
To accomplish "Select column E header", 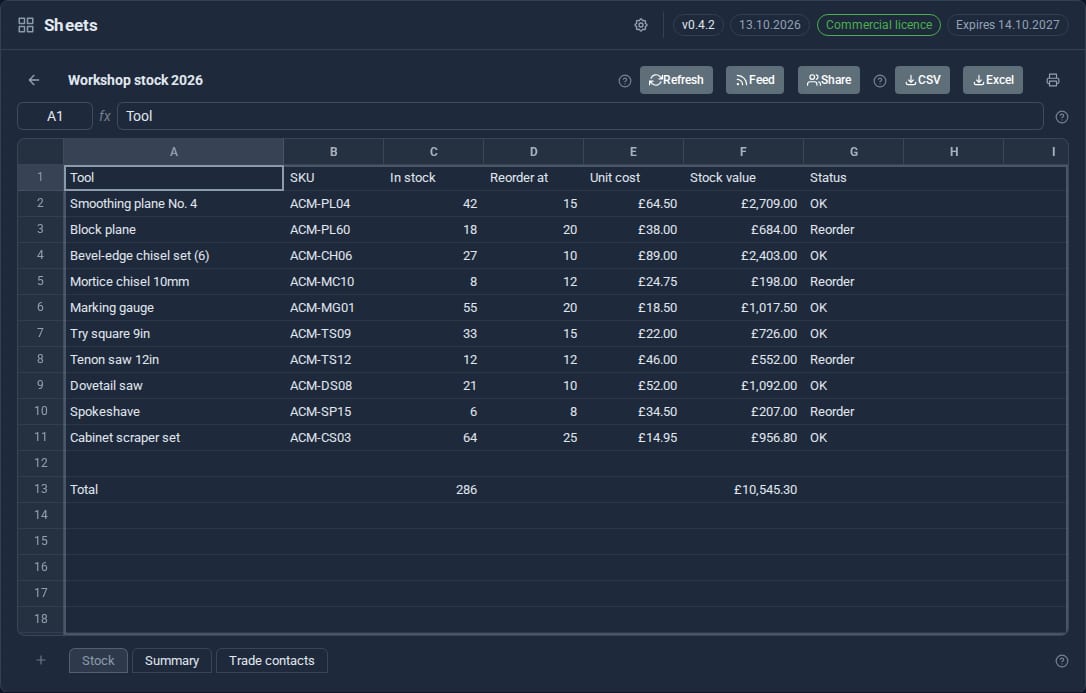I will coord(633,152).
